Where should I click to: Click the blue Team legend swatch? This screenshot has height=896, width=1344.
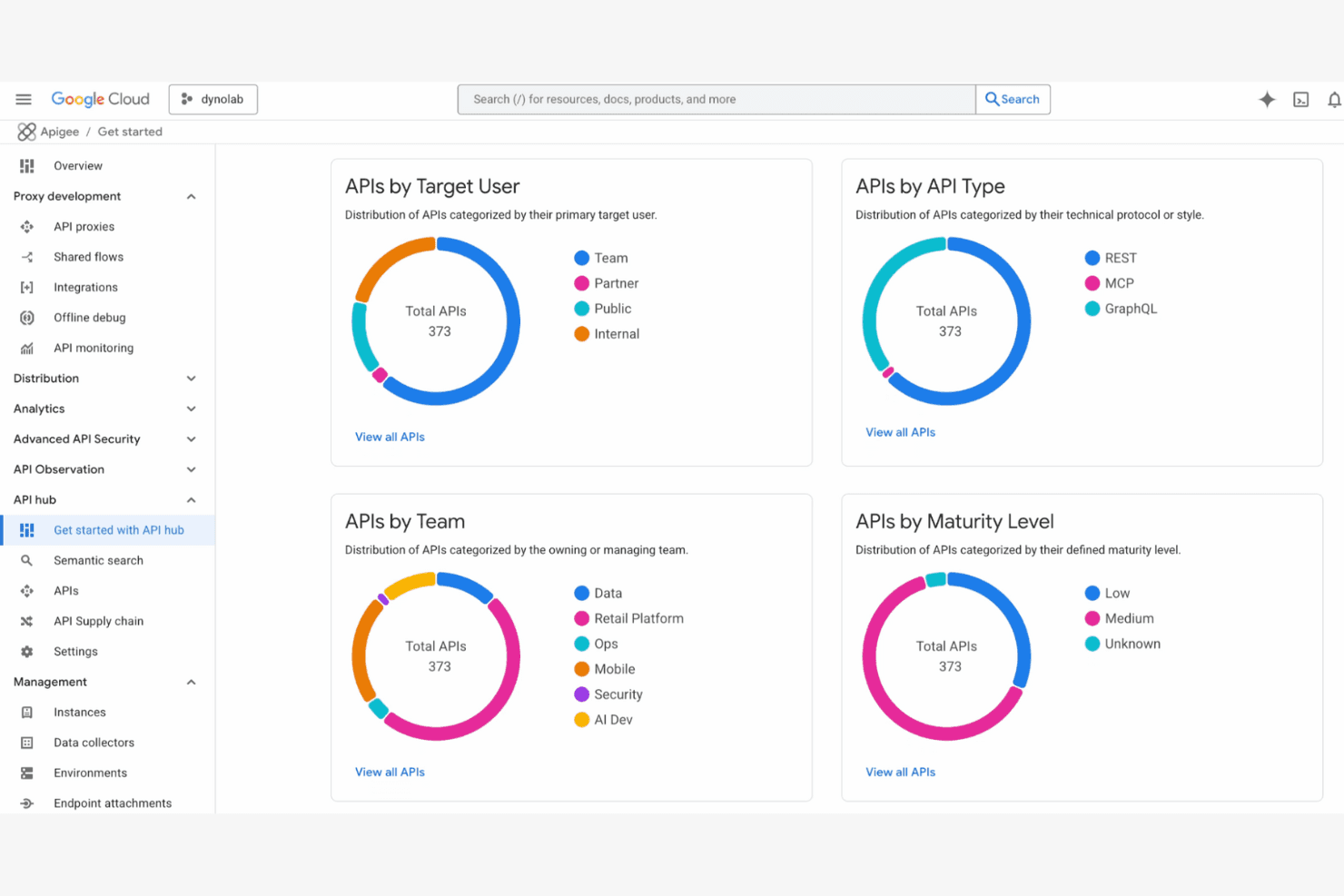click(x=582, y=258)
